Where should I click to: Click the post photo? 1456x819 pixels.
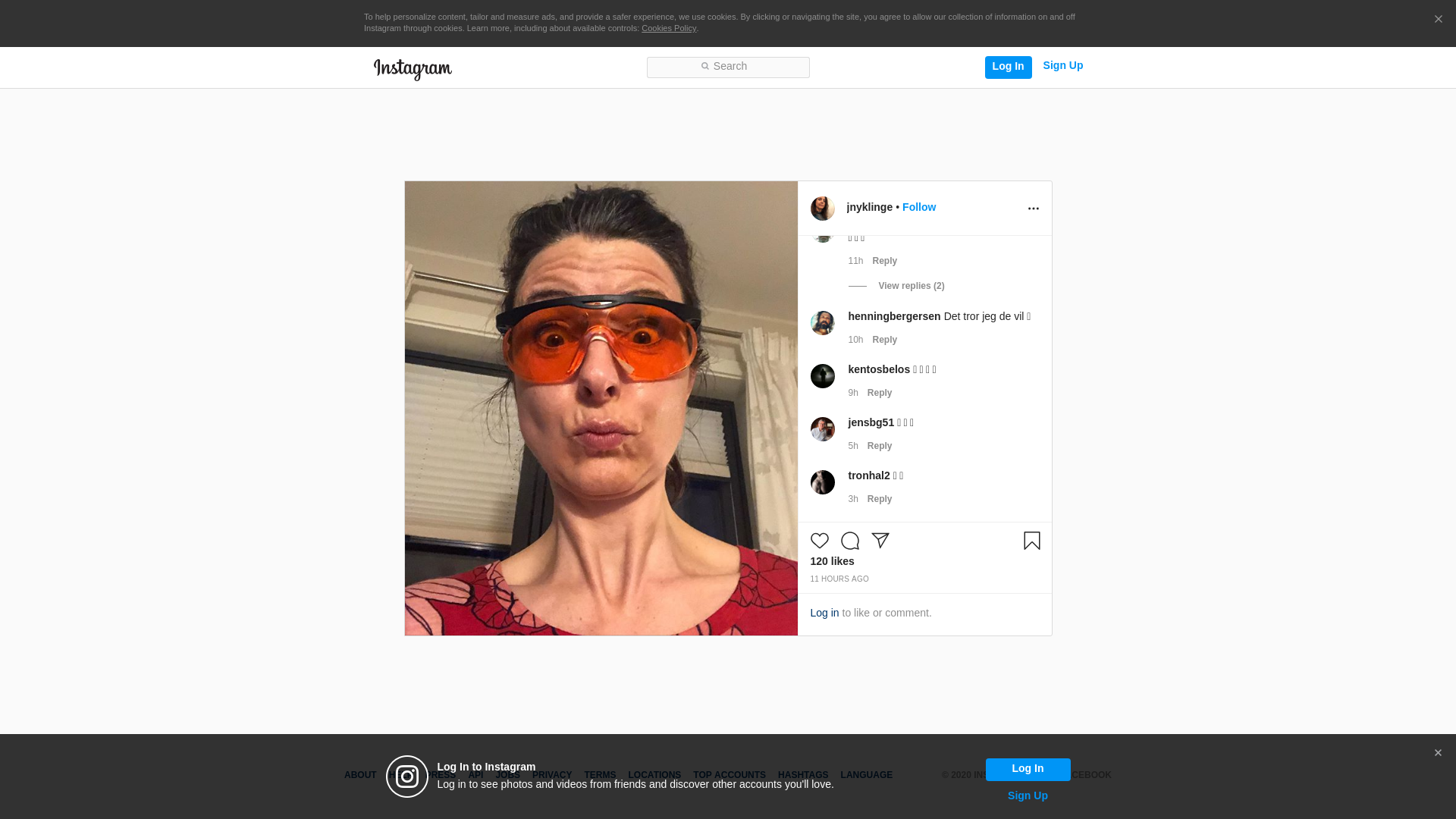[601, 408]
